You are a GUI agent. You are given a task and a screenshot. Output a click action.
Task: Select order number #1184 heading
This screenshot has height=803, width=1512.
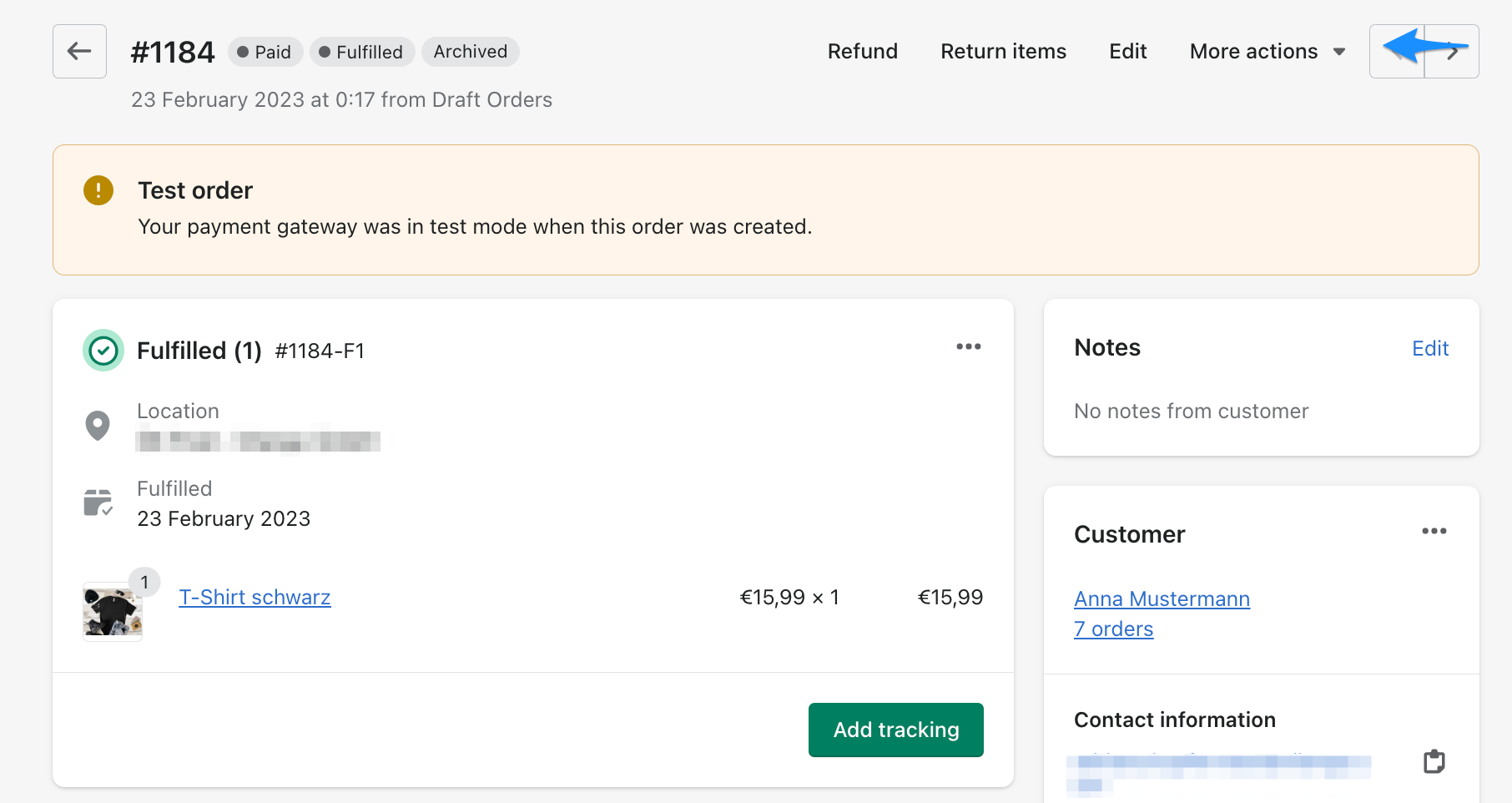click(173, 52)
